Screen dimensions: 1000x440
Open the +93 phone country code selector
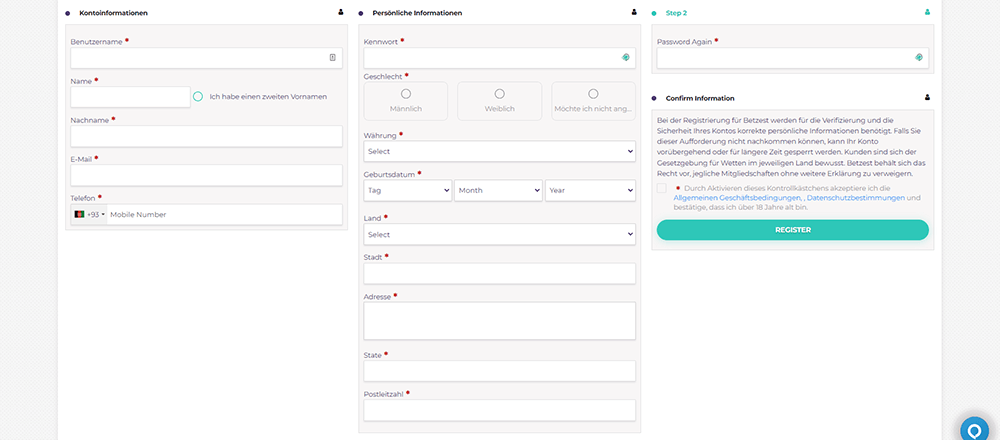click(x=89, y=215)
